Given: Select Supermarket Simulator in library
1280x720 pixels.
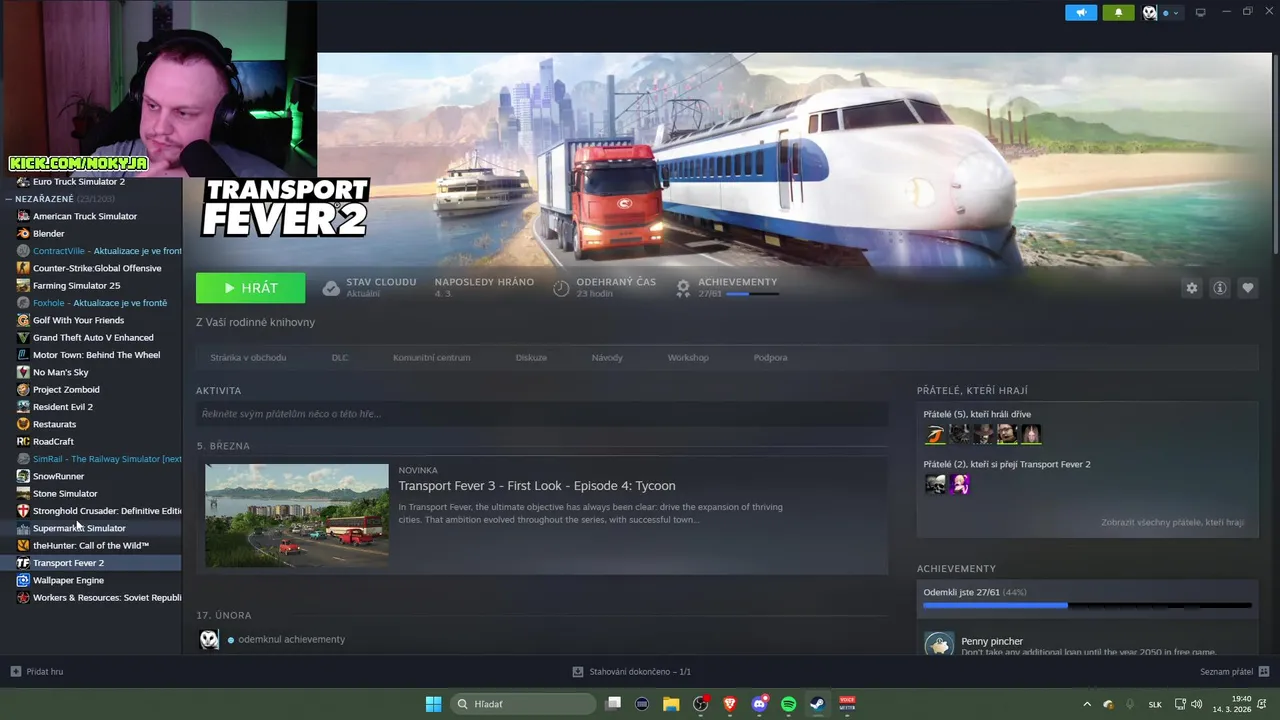Looking at the screenshot, I should (x=79, y=528).
